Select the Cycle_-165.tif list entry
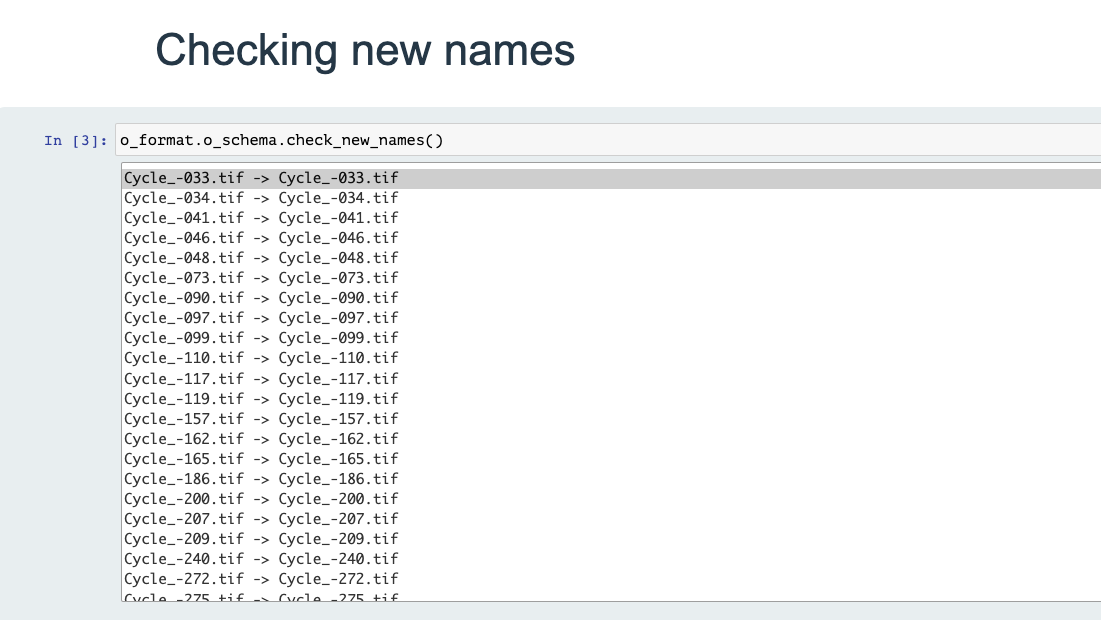Image resolution: width=1101 pixels, height=620 pixels. point(261,459)
